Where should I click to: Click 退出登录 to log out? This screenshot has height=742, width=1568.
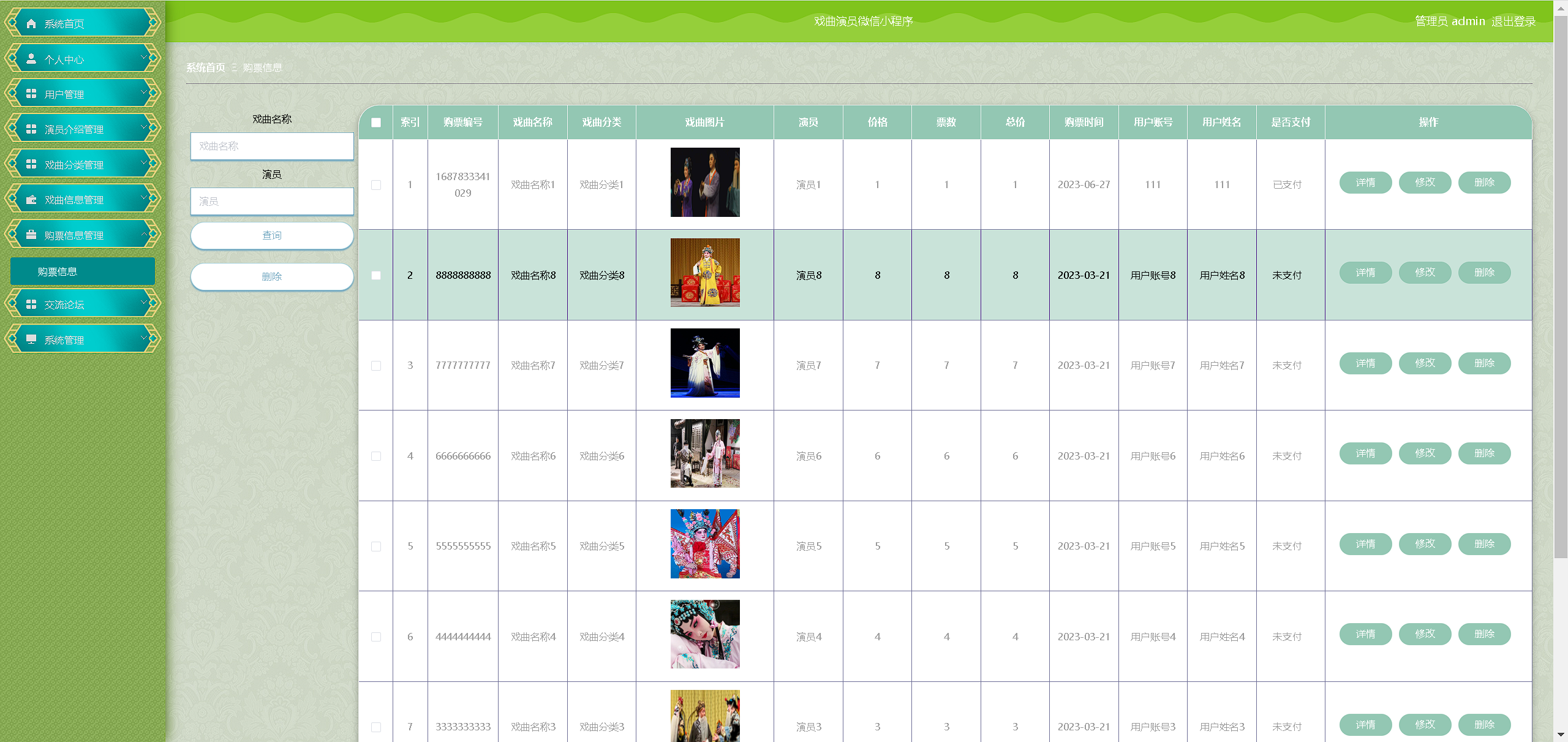(x=1513, y=21)
